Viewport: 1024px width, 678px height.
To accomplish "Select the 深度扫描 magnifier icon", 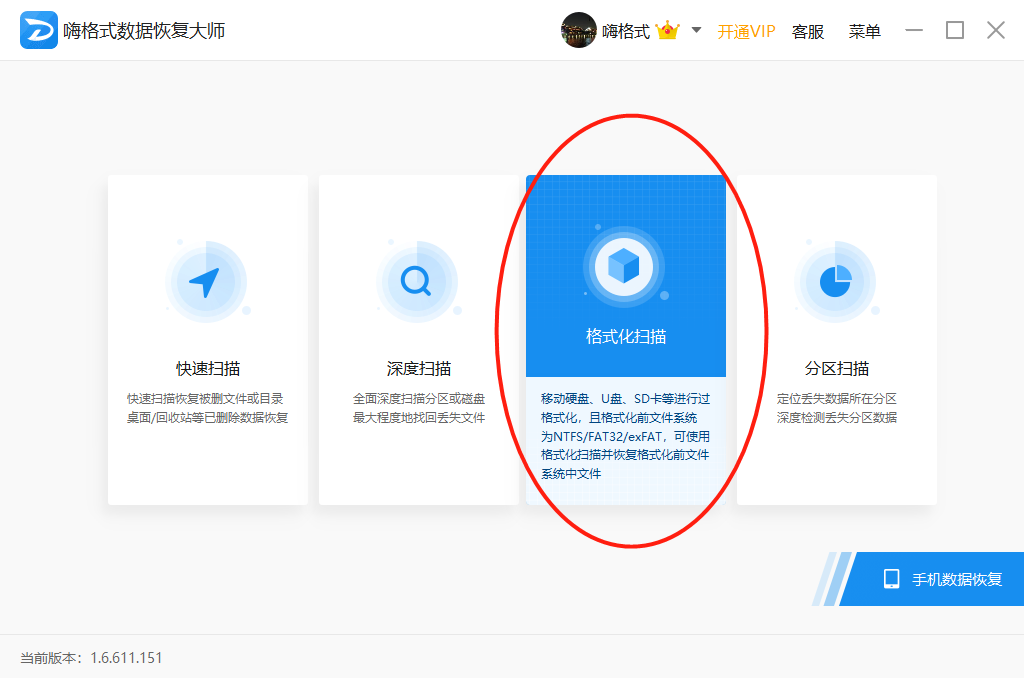I will (x=417, y=282).
